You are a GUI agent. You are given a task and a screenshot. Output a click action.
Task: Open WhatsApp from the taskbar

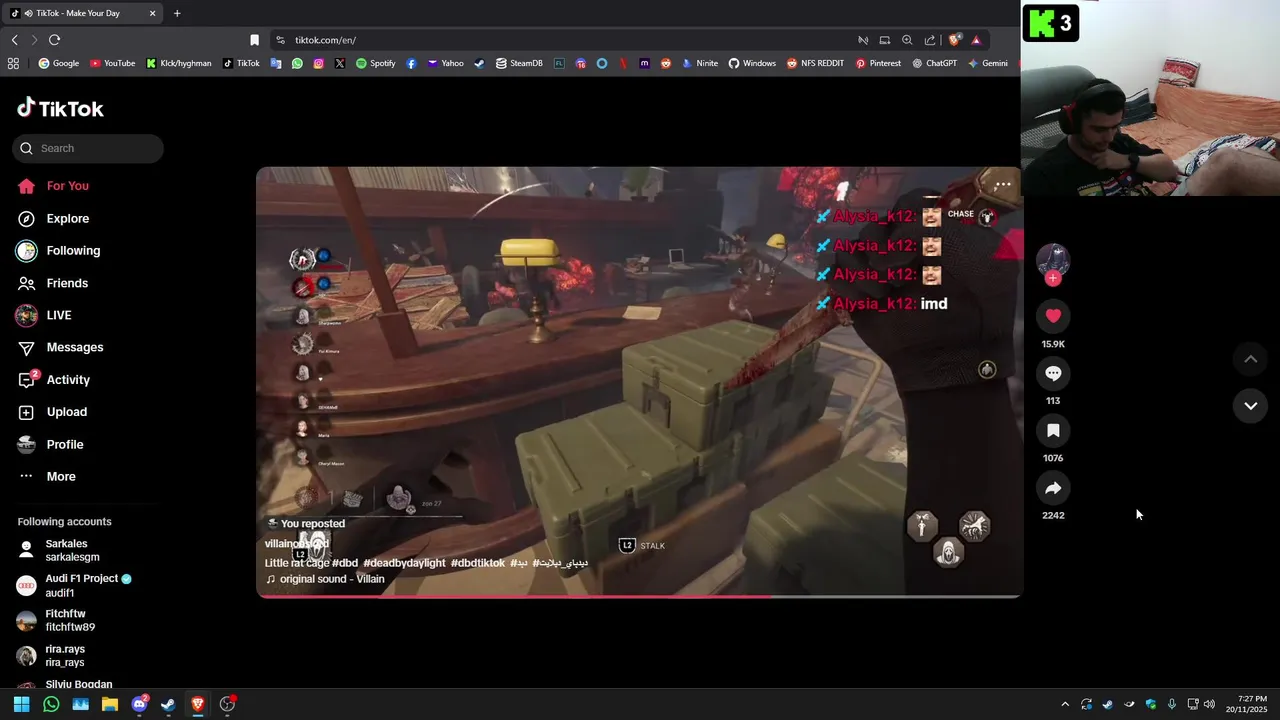coord(51,704)
